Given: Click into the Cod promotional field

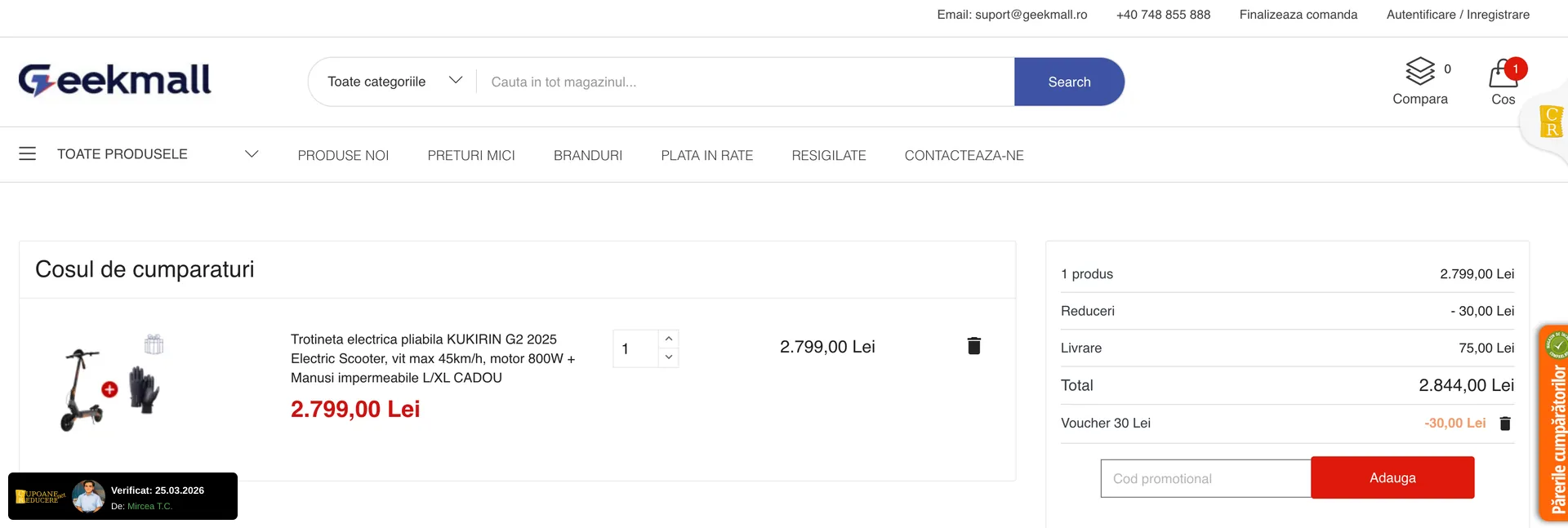Looking at the screenshot, I should (1205, 478).
